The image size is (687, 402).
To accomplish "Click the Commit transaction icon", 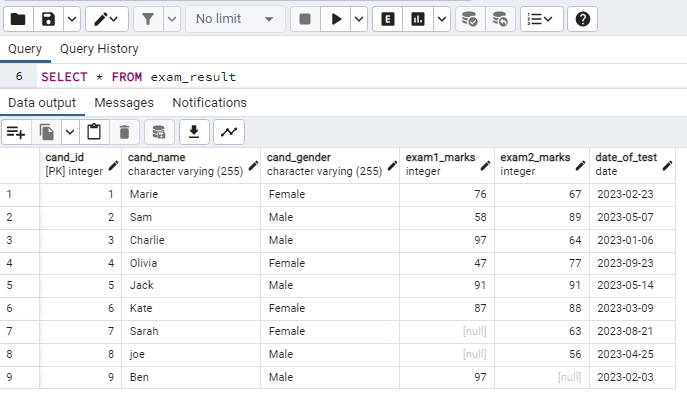I will [x=470, y=19].
